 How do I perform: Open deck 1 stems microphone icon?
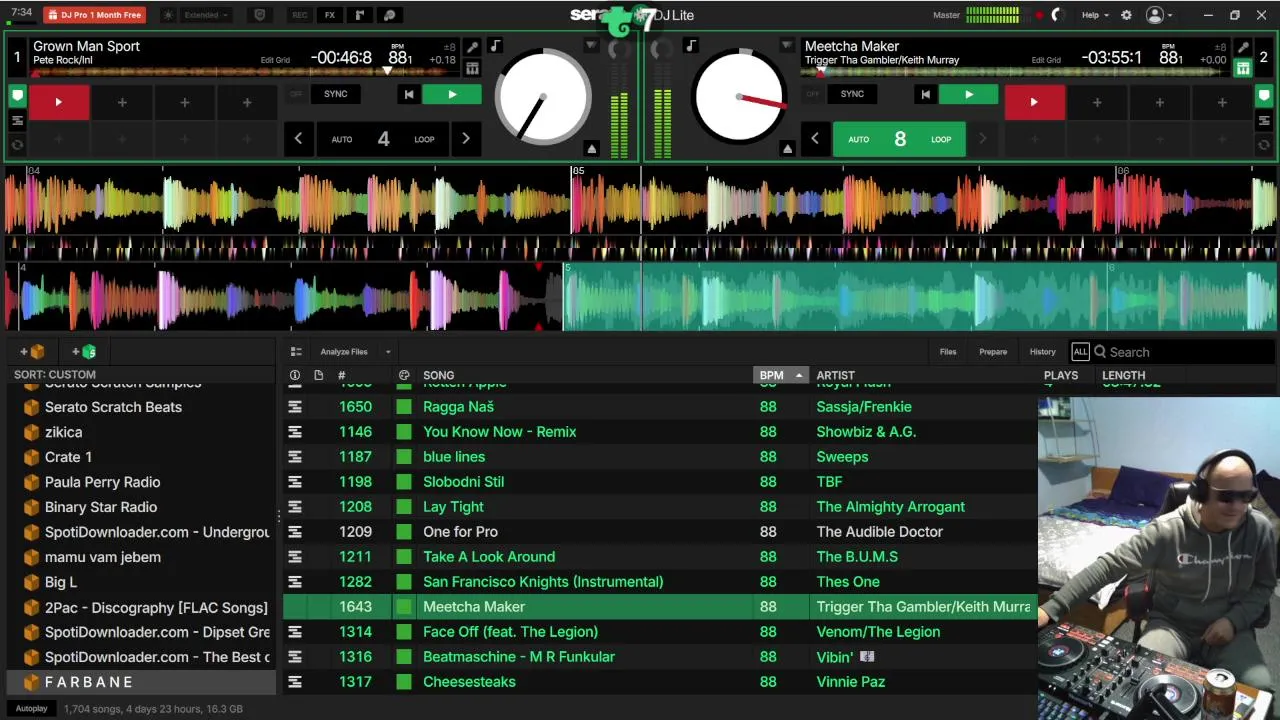[x=472, y=47]
